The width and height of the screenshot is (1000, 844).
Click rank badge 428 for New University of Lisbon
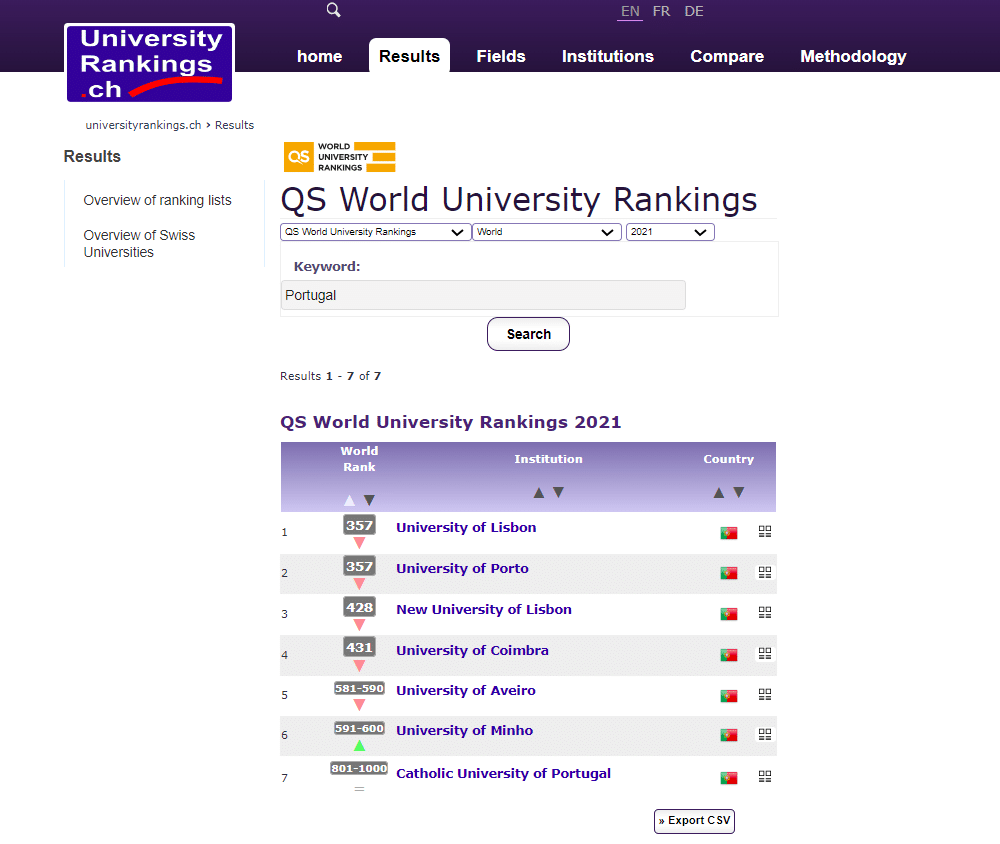(x=359, y=607)
